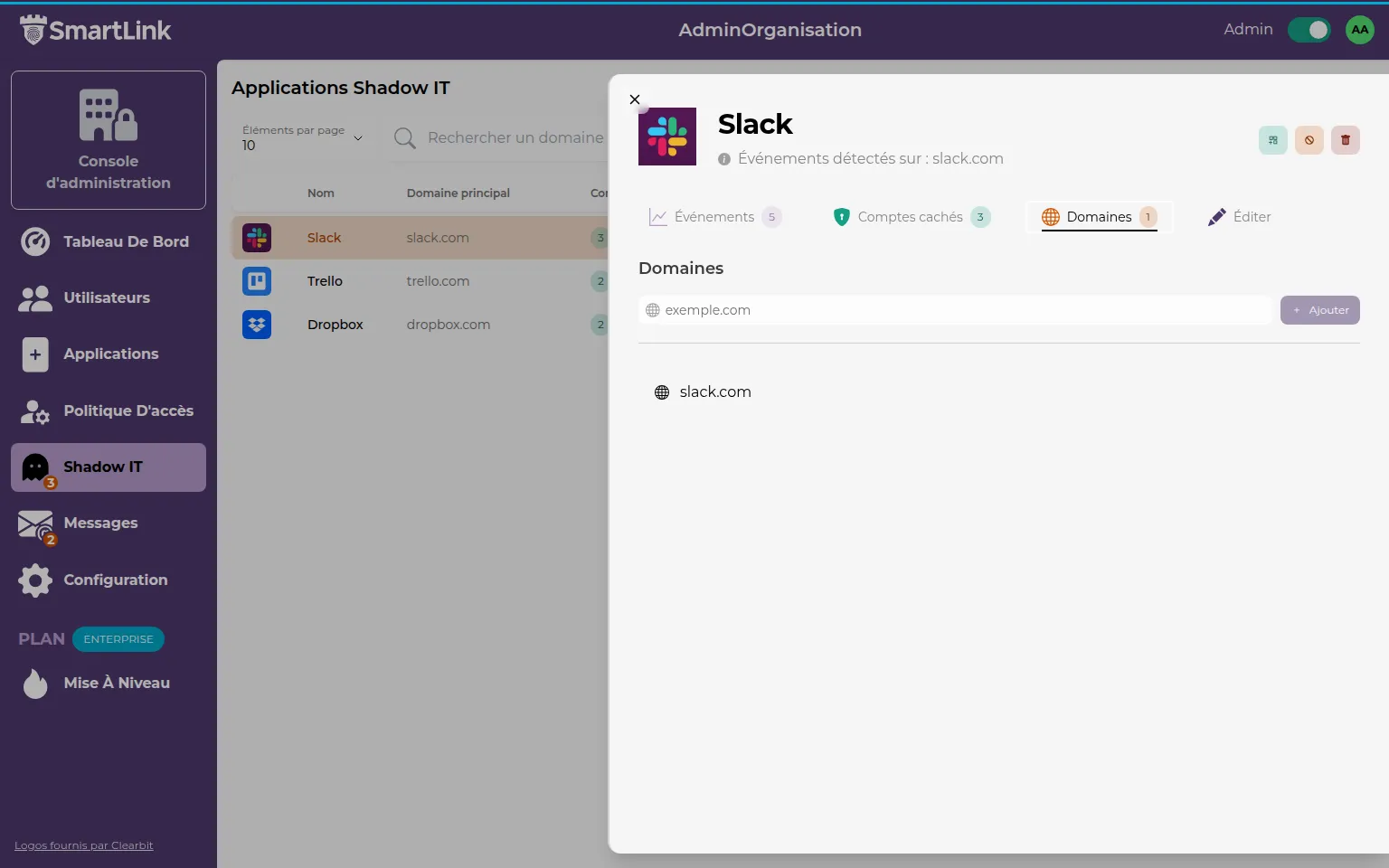Click the Ajouter button to add a domain

pyautogui.click(x=1319, y=309)
